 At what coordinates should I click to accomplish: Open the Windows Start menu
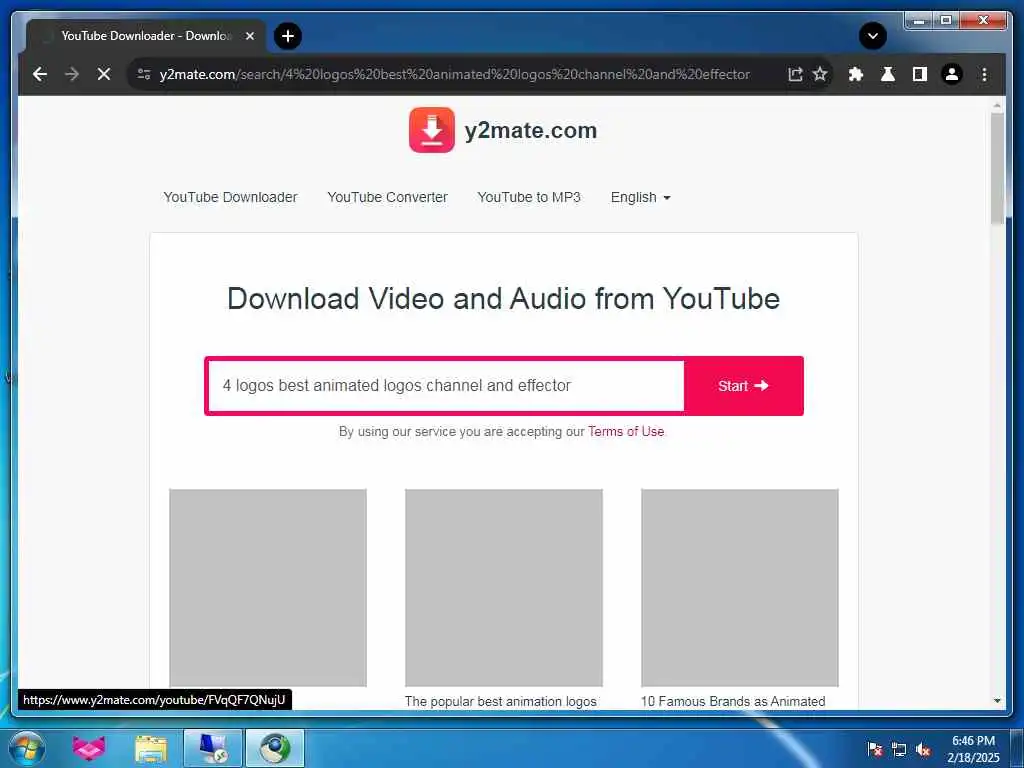(27, 748)
